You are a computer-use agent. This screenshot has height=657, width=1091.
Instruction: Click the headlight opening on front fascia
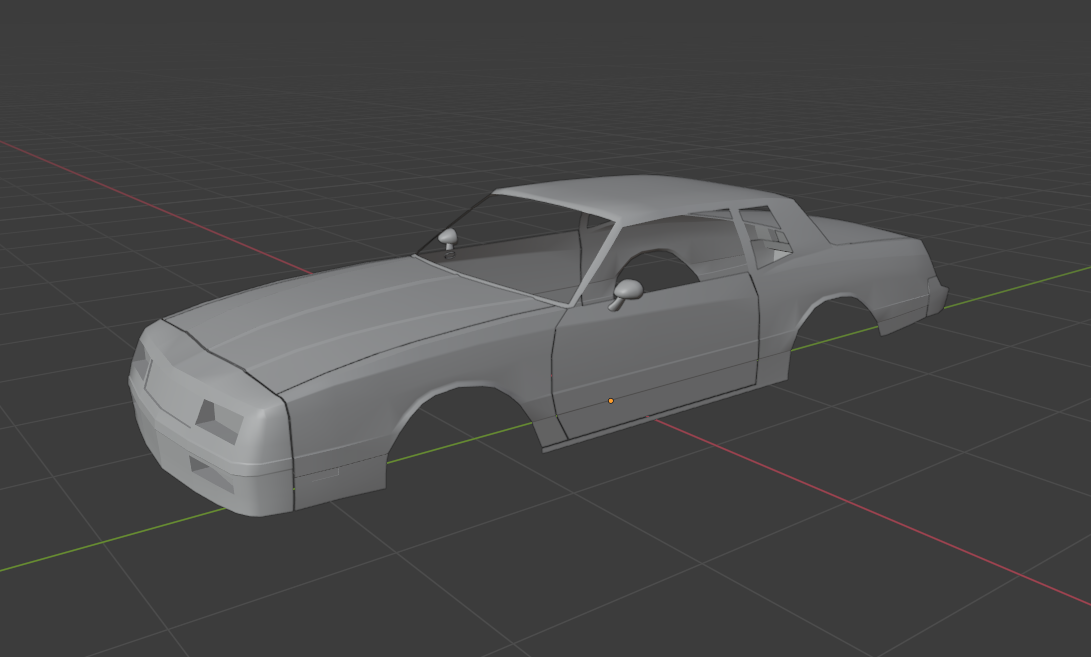coord(218,422)
